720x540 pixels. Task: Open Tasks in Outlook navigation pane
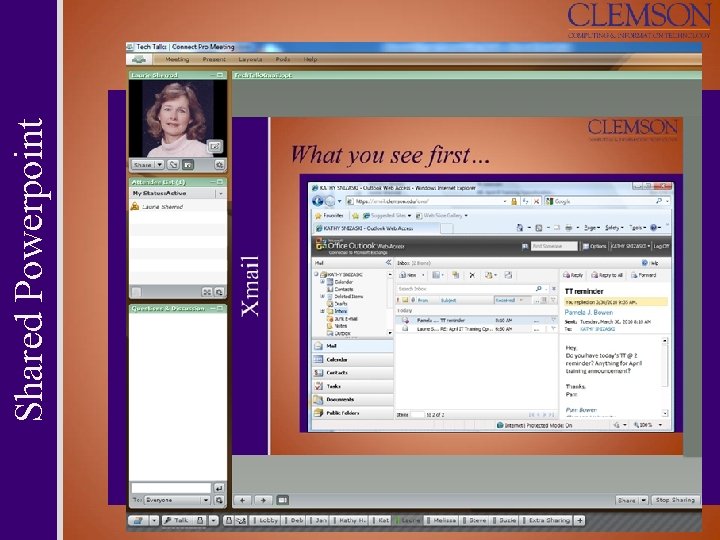tap(353, 386)
